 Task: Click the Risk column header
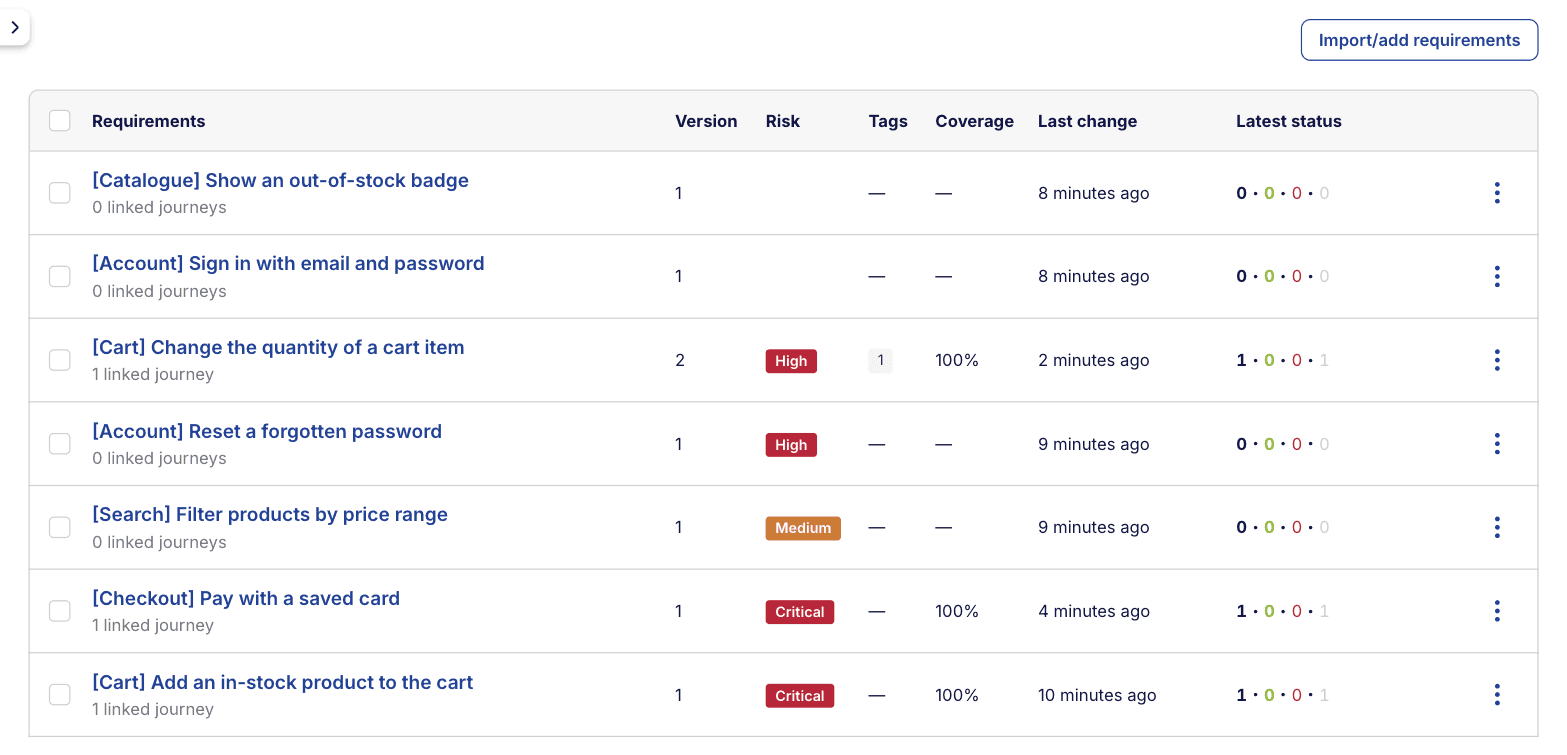pyautogui.click(x=783, y=121)
